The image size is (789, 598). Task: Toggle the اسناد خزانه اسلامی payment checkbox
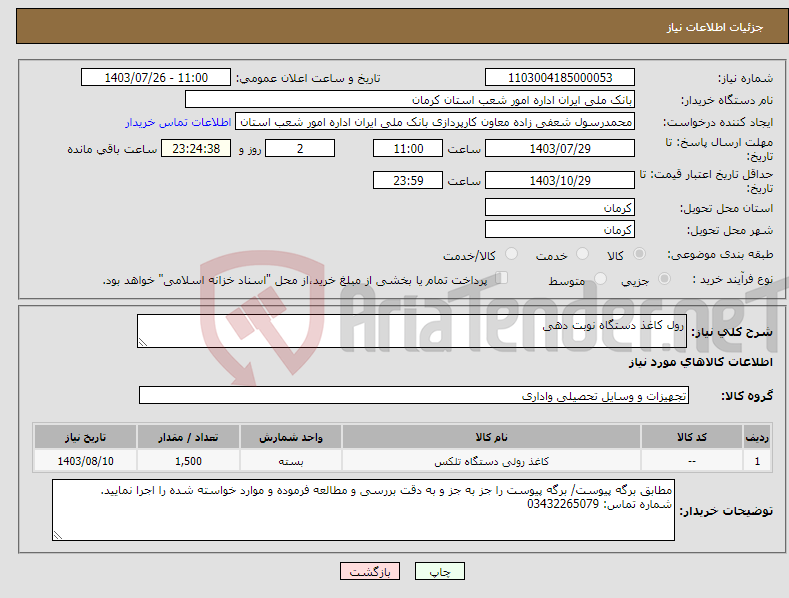click(501, 278)
